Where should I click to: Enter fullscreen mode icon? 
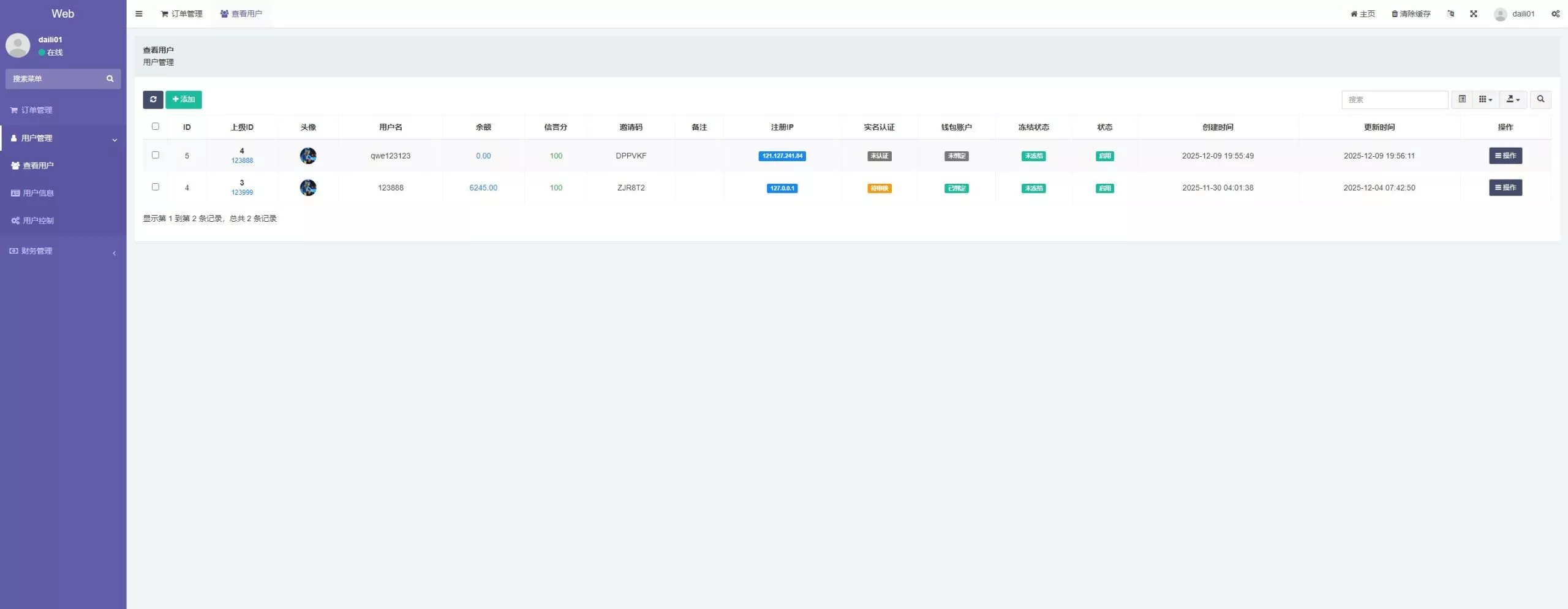click(1473, 13)
